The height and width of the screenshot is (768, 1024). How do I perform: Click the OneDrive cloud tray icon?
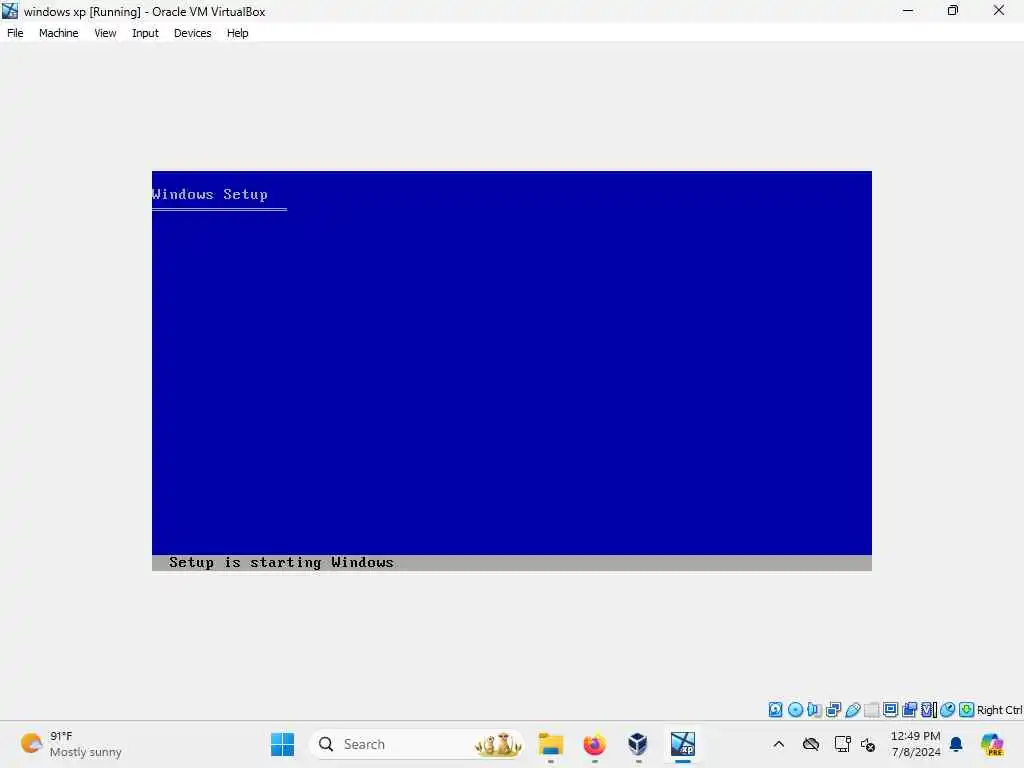pos(811,744)
